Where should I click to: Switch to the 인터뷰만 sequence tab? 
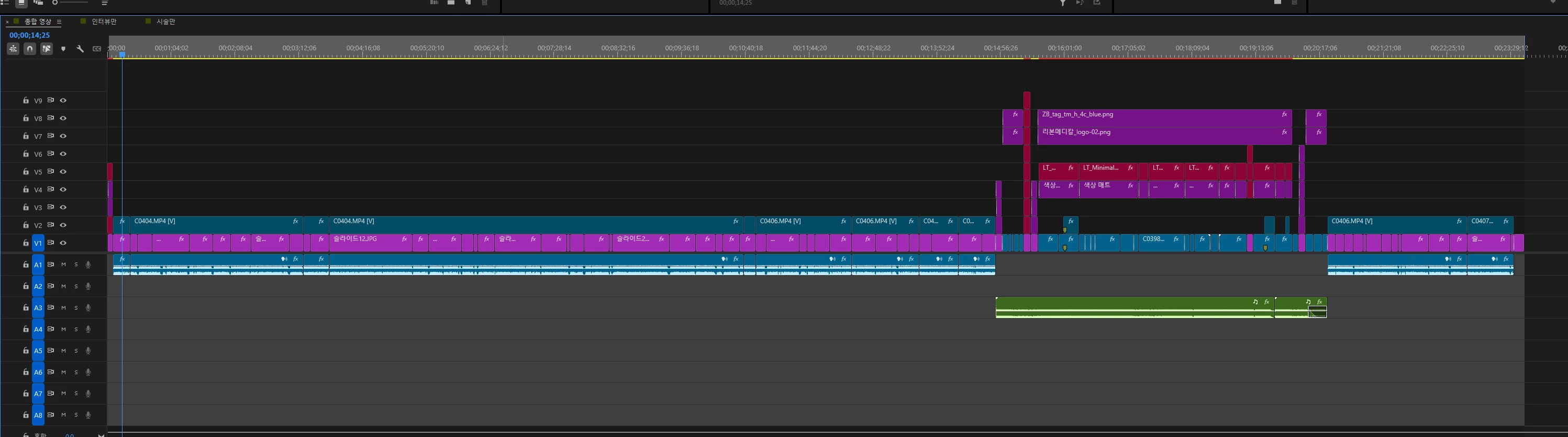pos(104,22)
